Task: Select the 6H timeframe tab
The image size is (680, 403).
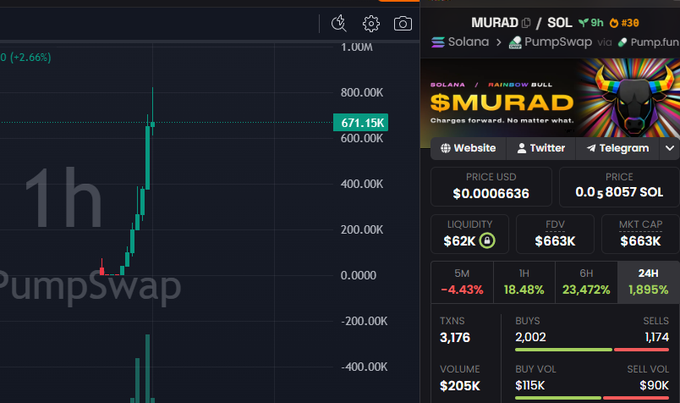Action: coord(586,282)
